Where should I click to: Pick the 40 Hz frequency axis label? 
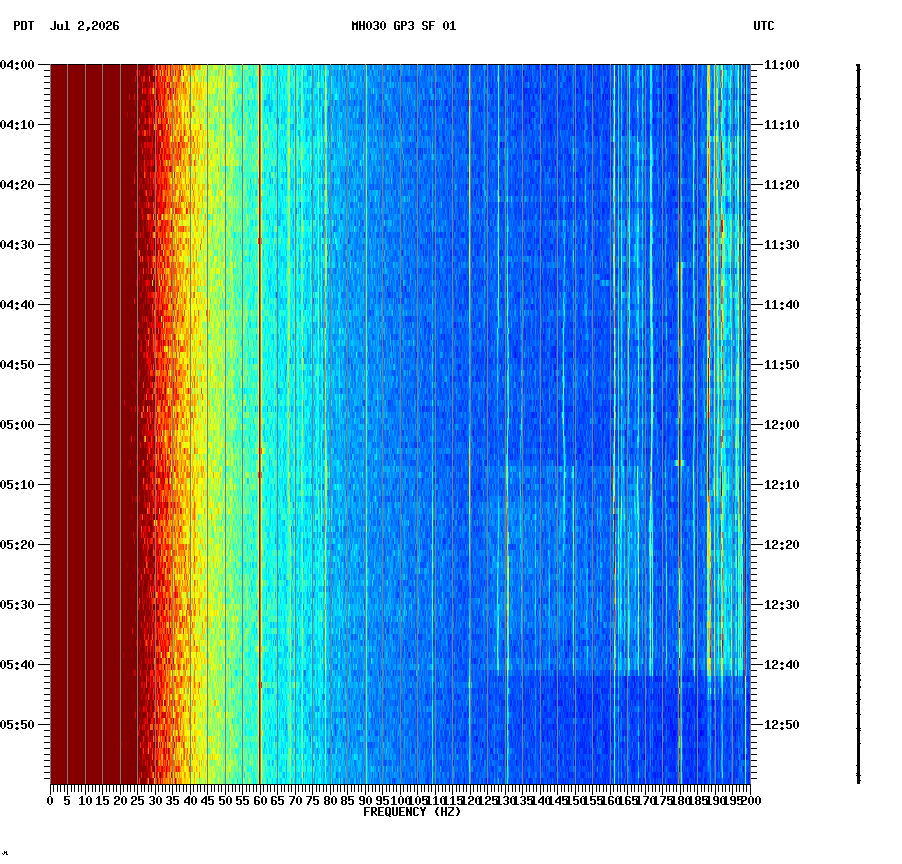tap(190, 801)
